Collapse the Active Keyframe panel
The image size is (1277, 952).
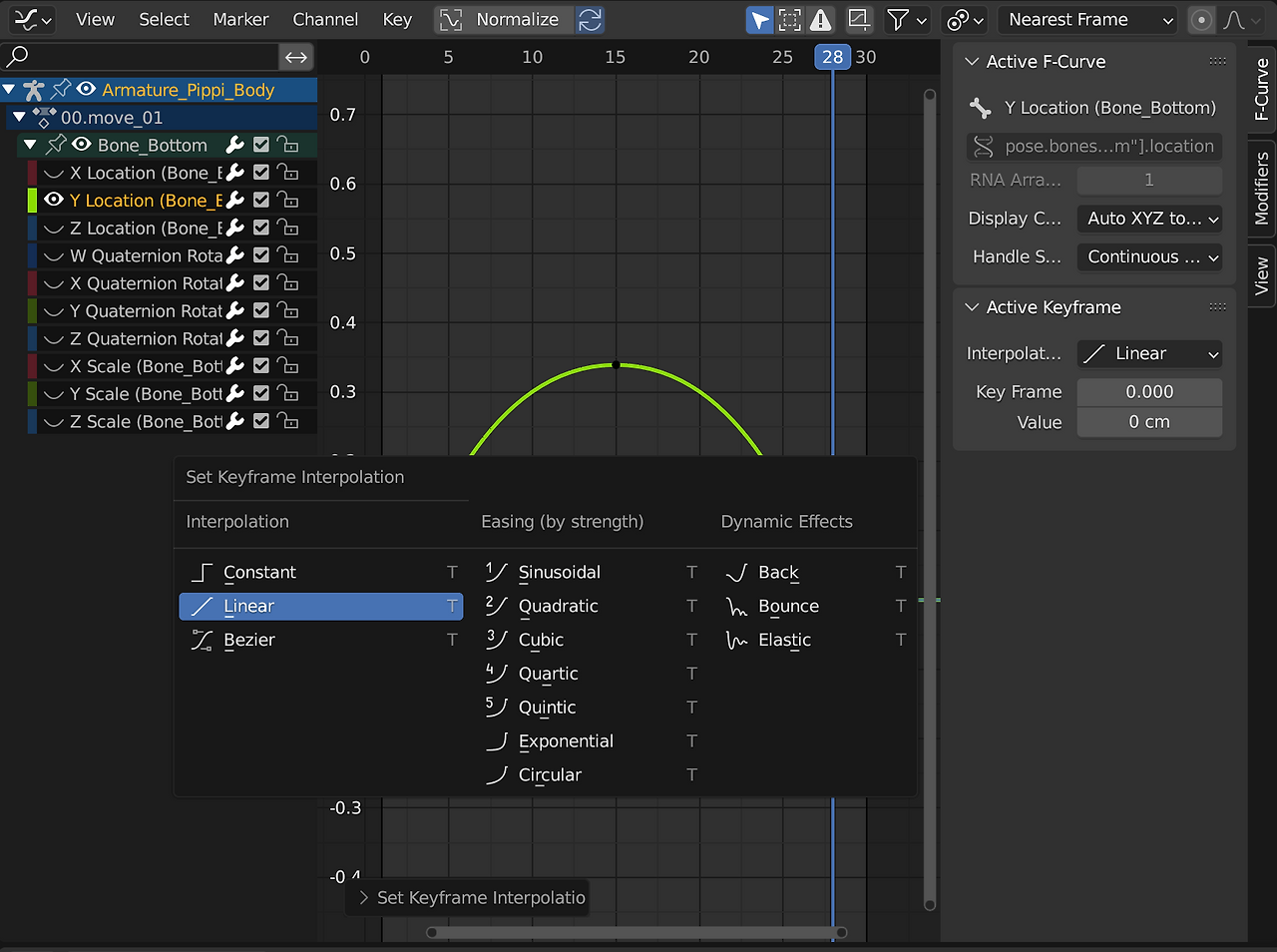pyautogui.click(x=972, y=307)
